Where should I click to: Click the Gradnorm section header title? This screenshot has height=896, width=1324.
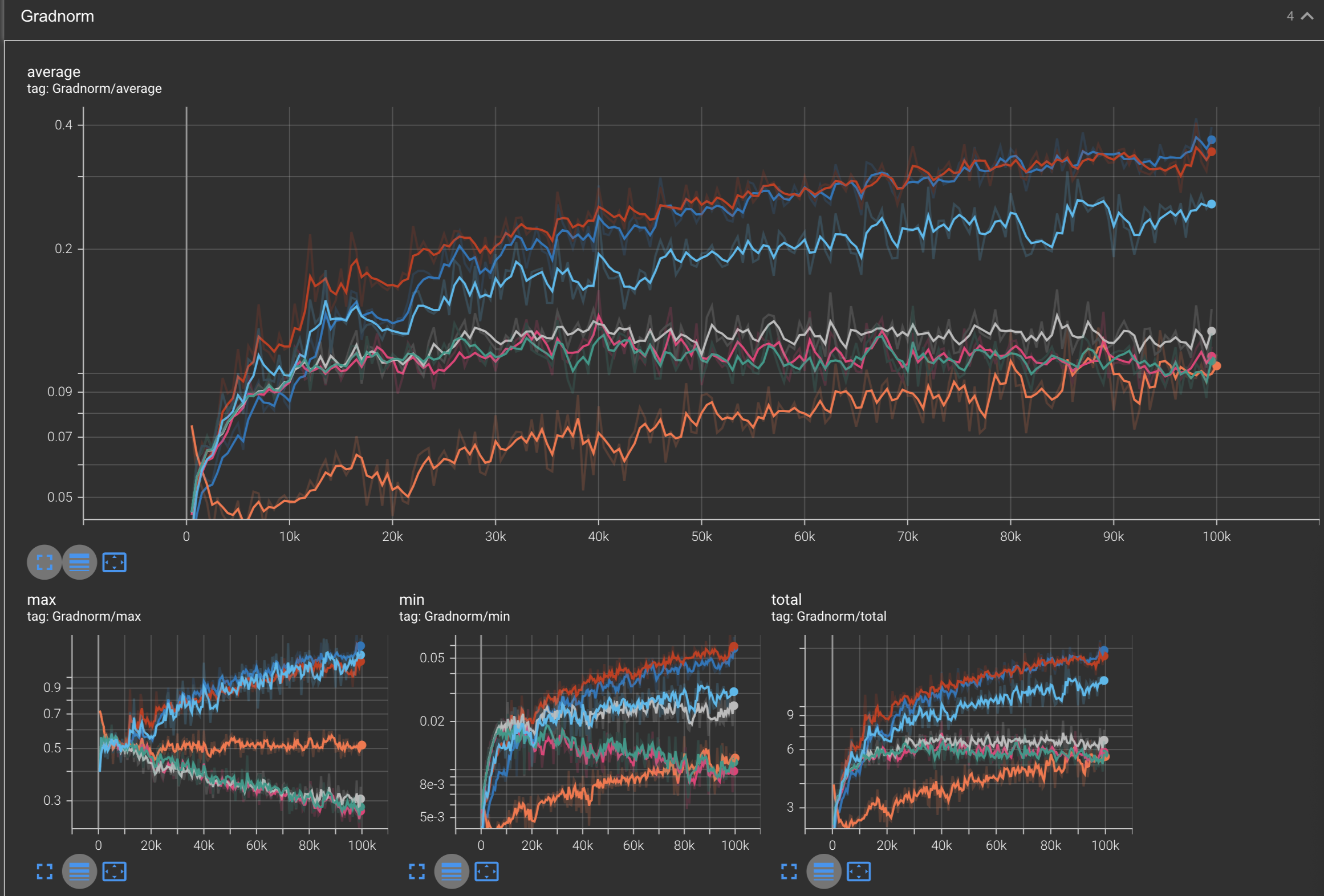pyautogui.click(x=58, y=16)
